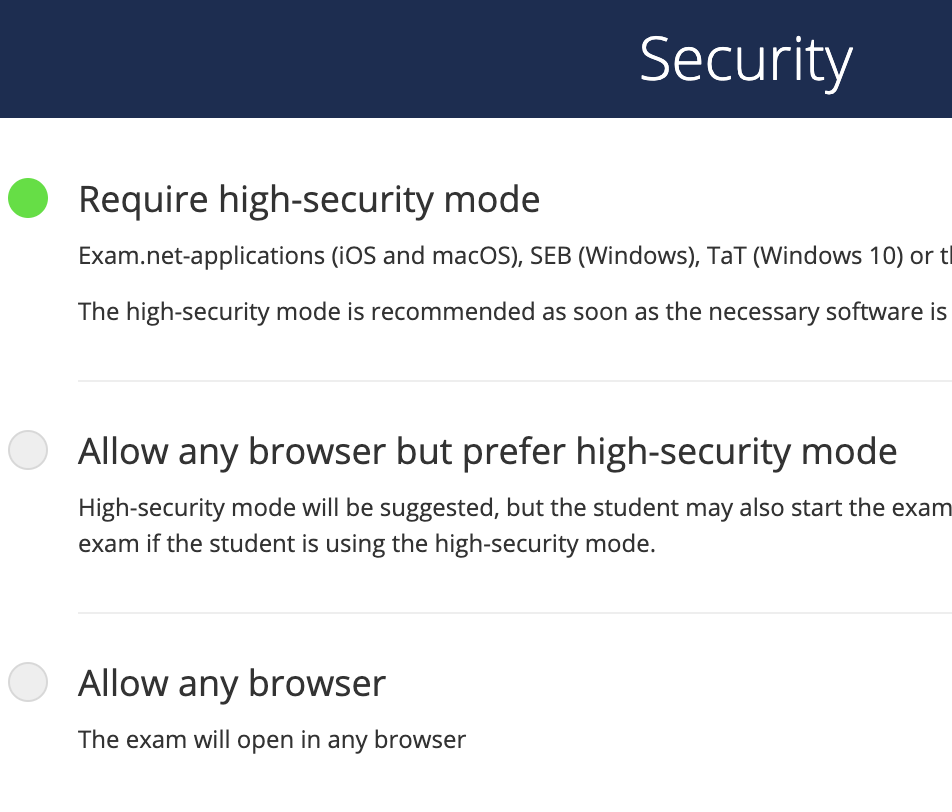Click the line 'exam if the student is using'
Image resolution: width=952 pixels, height=812 pixels.
(x=366, y=546)
